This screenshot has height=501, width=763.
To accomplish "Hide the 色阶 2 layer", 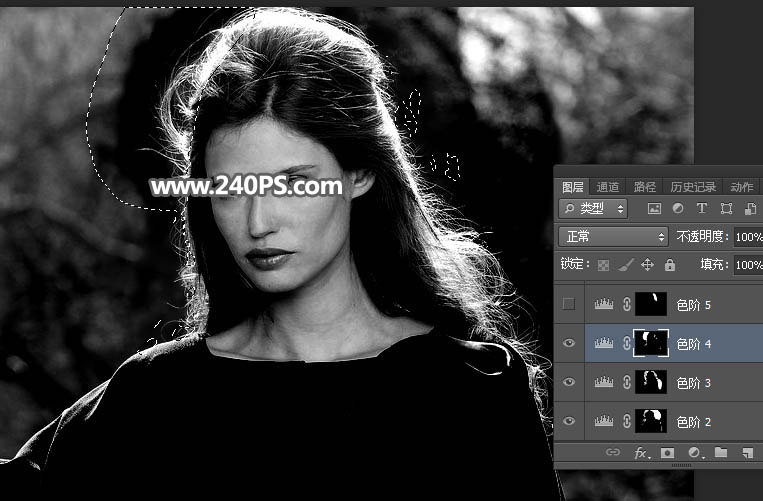I will [568, 421].
